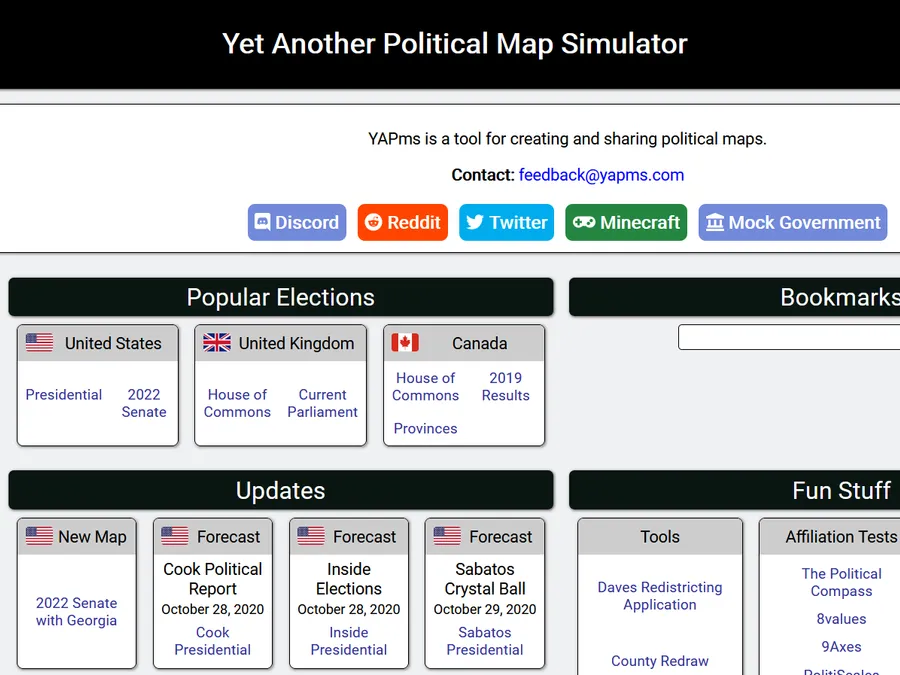Click the Fun Stuff section header
The image size is (900, 675).
pyautogui.click(x=735, y=491)
